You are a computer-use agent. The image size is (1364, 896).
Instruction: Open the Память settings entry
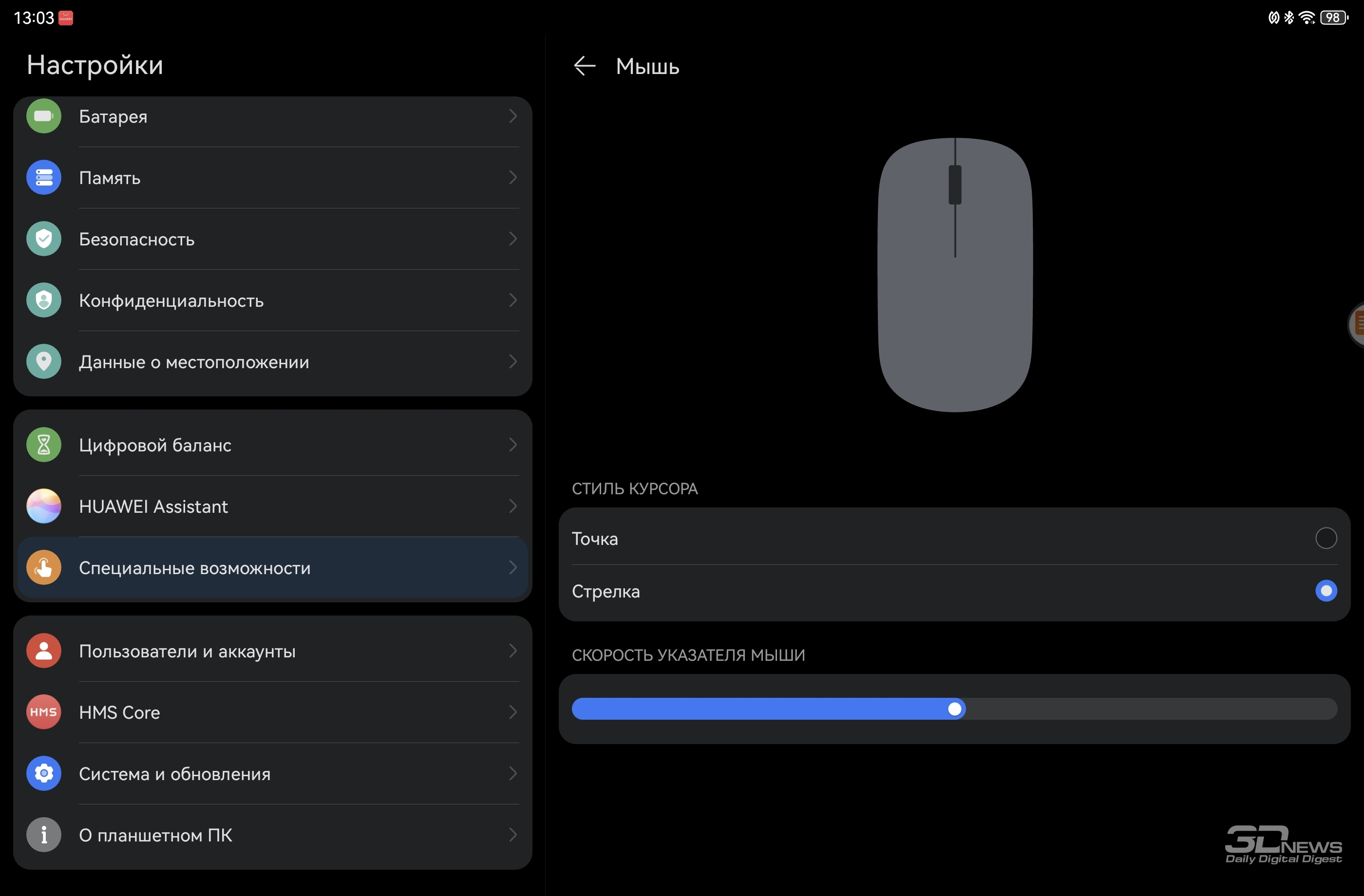point(273,178)
